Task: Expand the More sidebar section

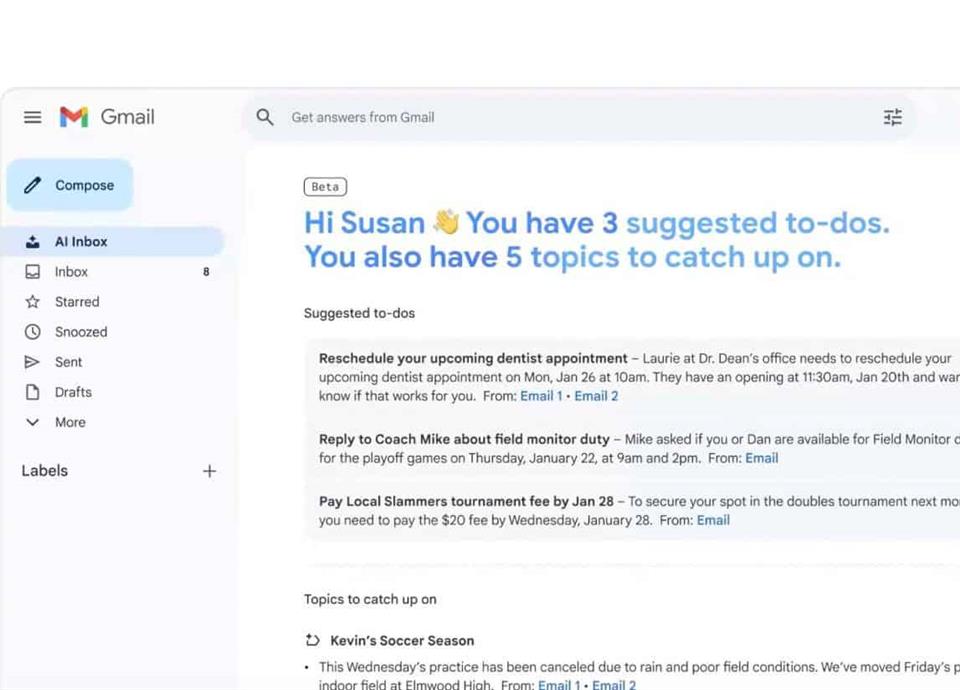Action: coord(69,422)
